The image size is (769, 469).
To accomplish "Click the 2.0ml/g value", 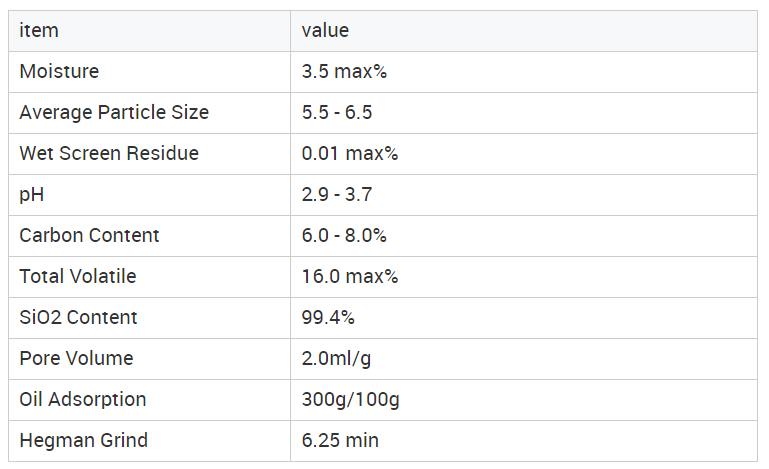I will point(336,359).
